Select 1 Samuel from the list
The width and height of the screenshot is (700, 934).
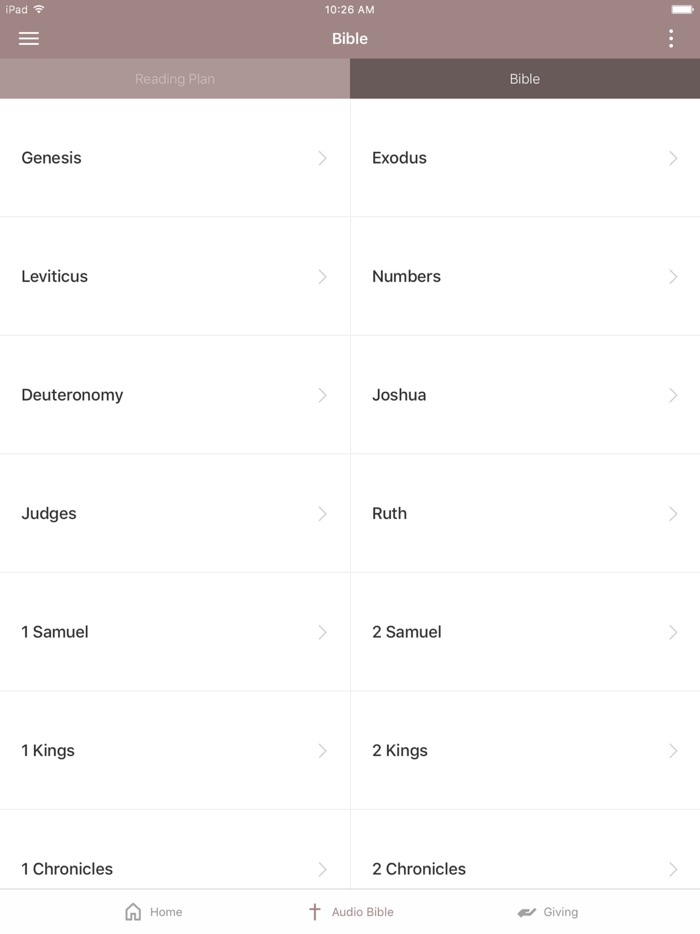point(55,632)
